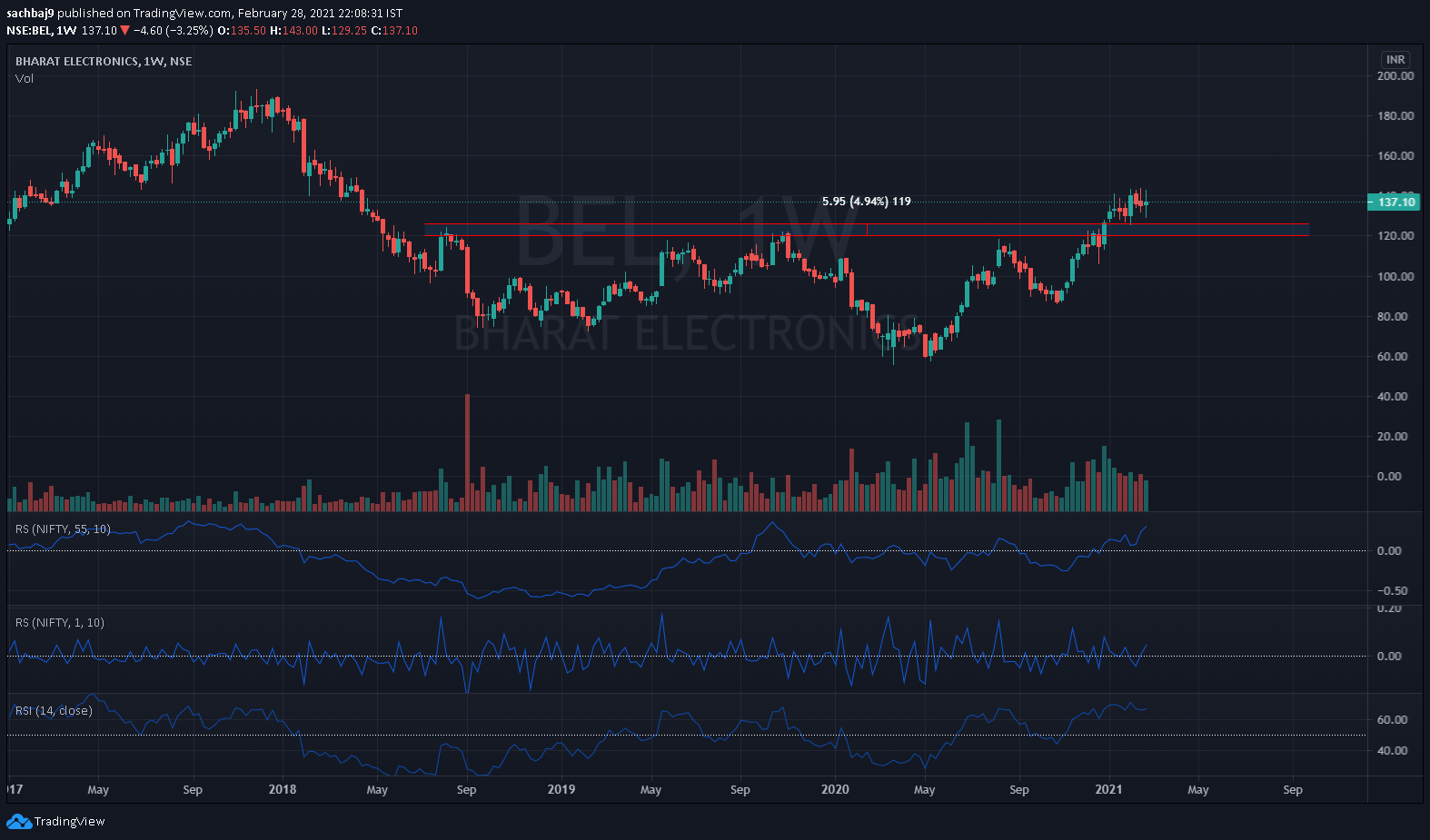
Task: Click the red down-arrow change indicator
Action: tap(125, 30)
